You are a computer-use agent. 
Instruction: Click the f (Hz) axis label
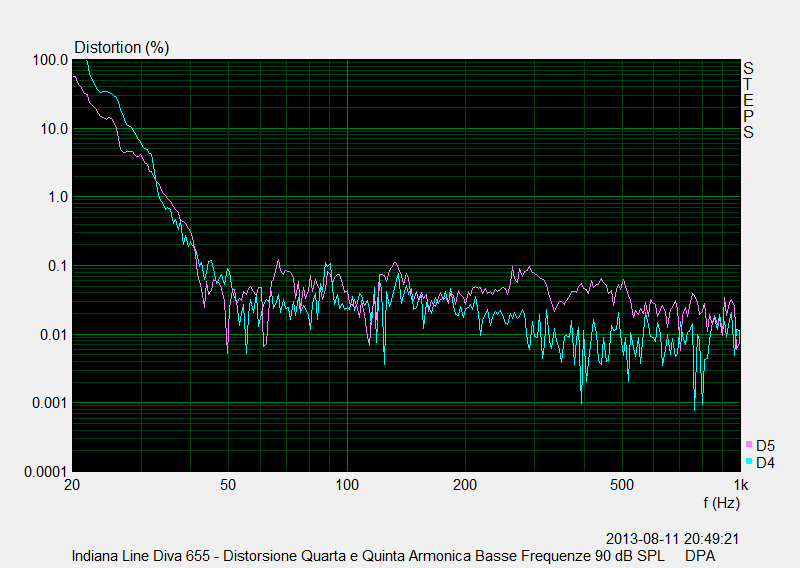point(721,503)
